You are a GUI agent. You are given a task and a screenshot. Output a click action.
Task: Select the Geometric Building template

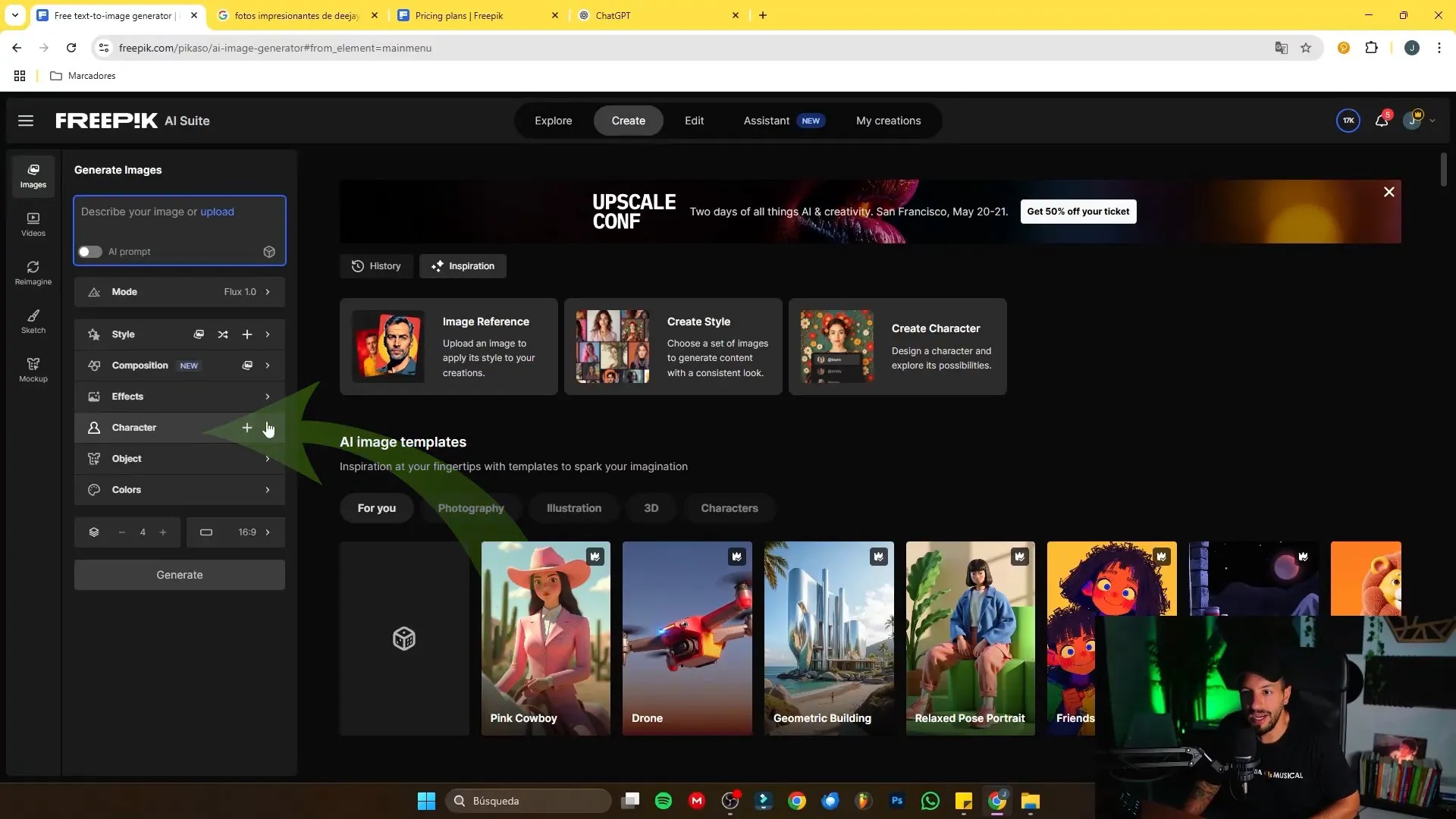click(829, 639)
